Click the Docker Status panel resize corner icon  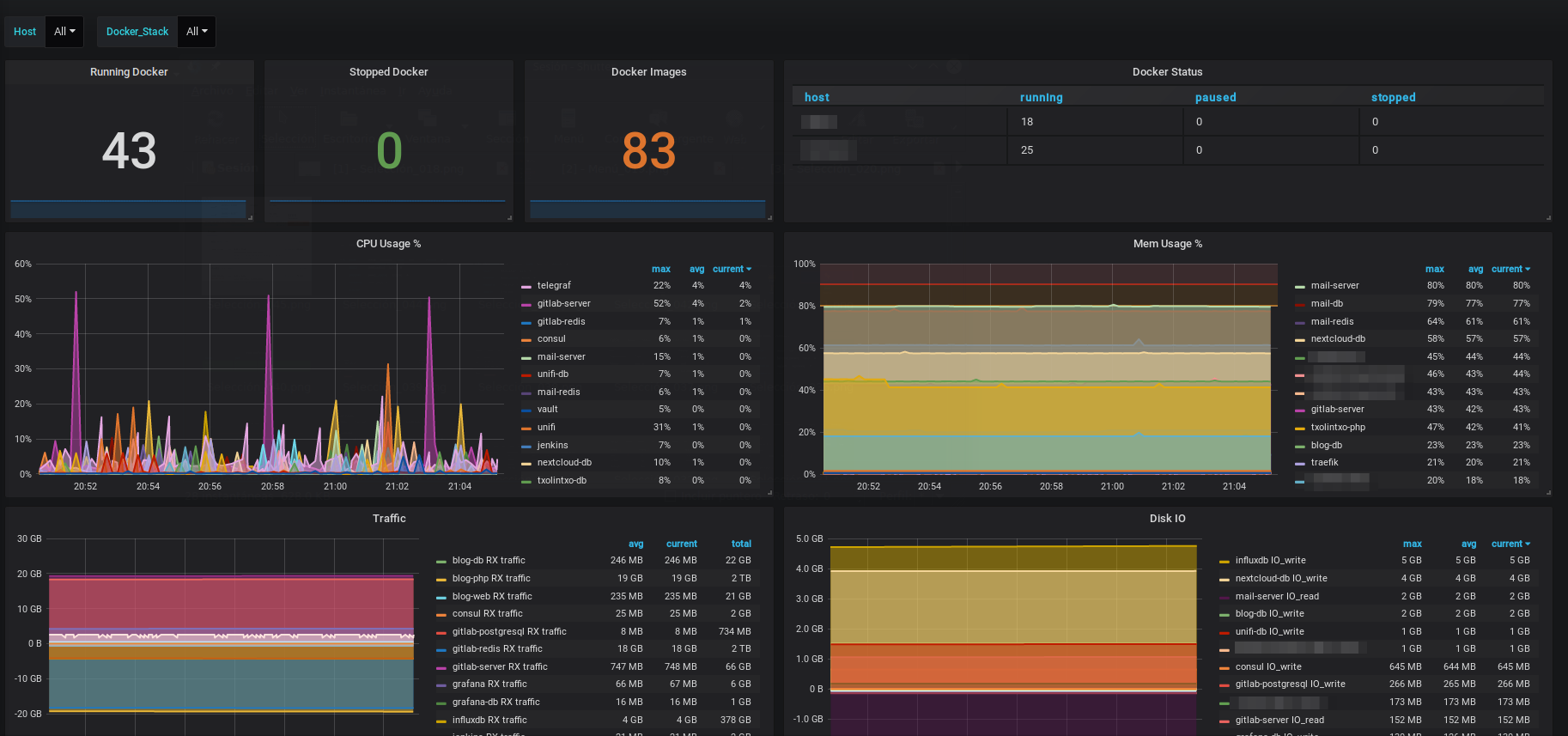[1547, 218]
